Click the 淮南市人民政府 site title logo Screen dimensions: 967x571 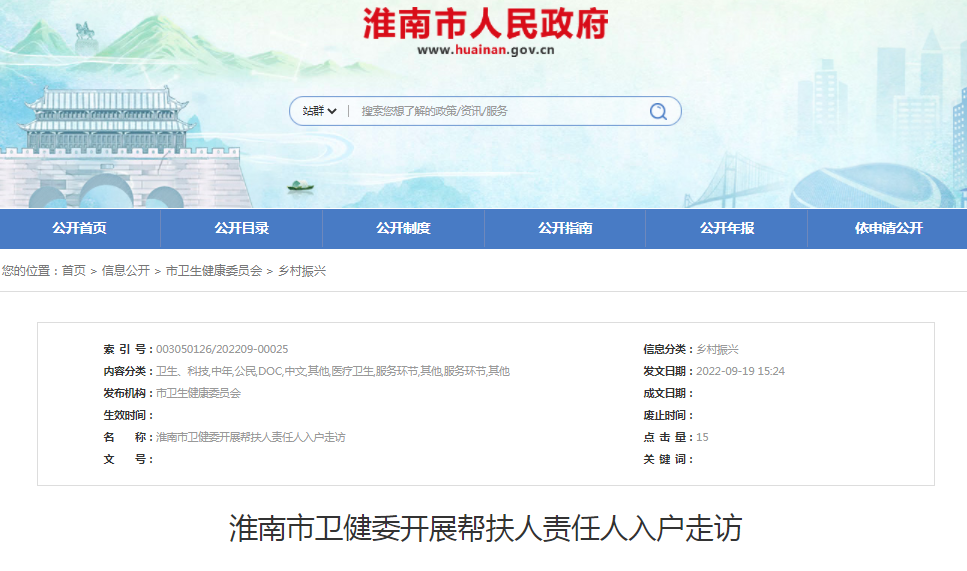[x=485, y=24]
